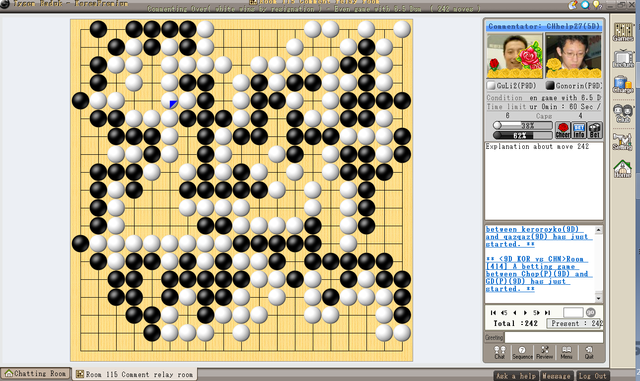Open the Review button
640x381 pixels.
(x=544, y=352)
